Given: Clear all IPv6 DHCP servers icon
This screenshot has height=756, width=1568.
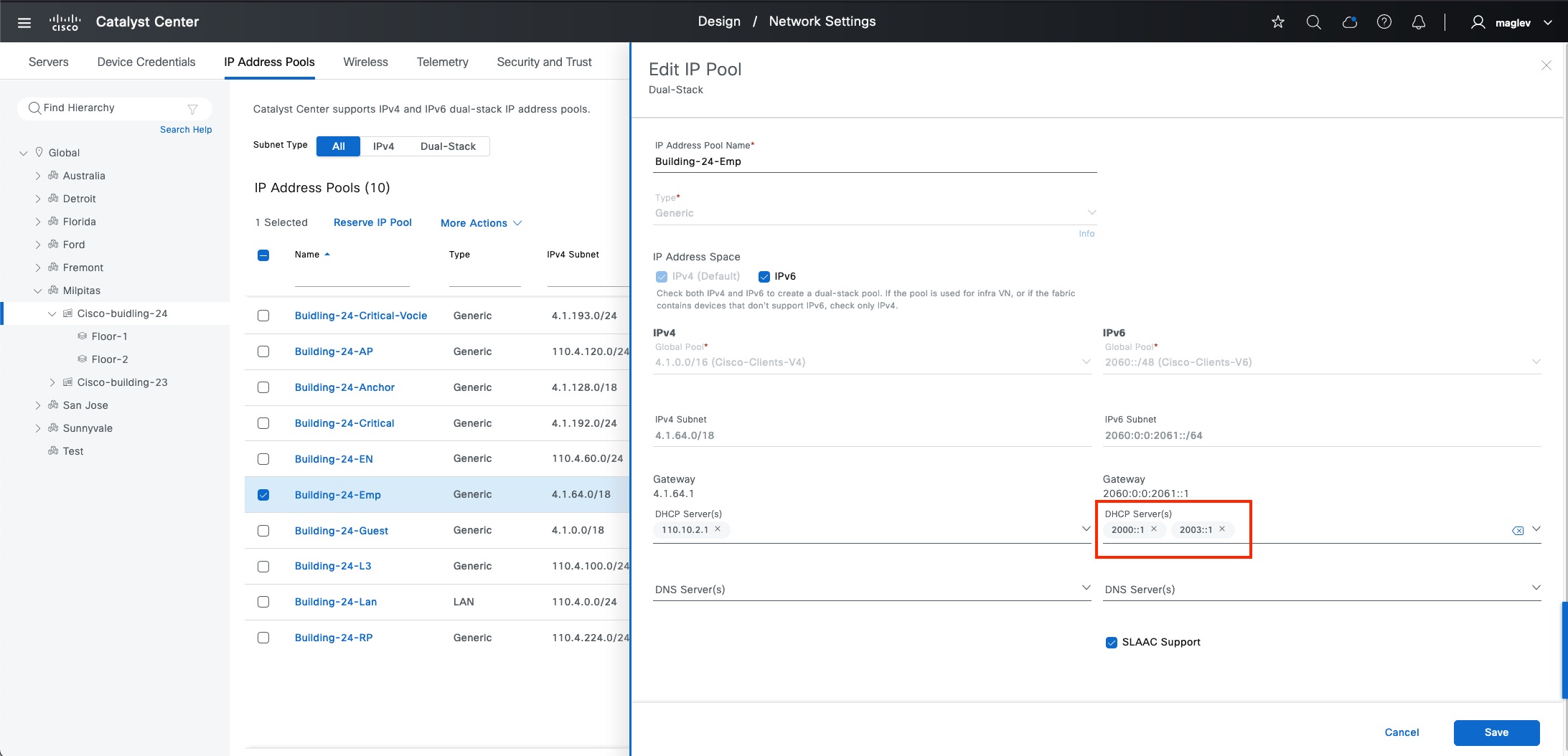Looking at the screenshot, I should (1518, 531).
